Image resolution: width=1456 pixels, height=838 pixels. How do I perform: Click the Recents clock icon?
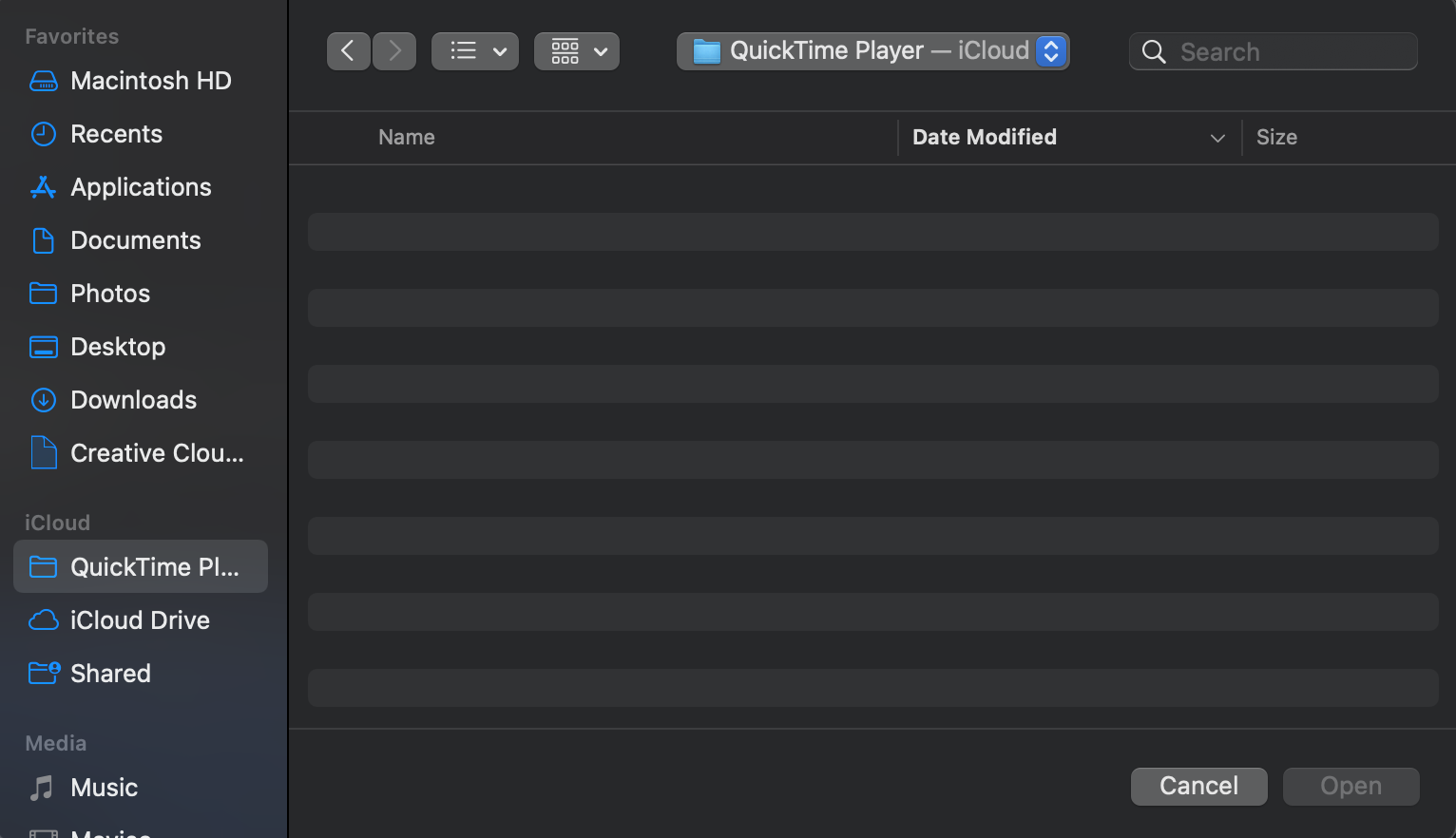(x=44, y=134)
